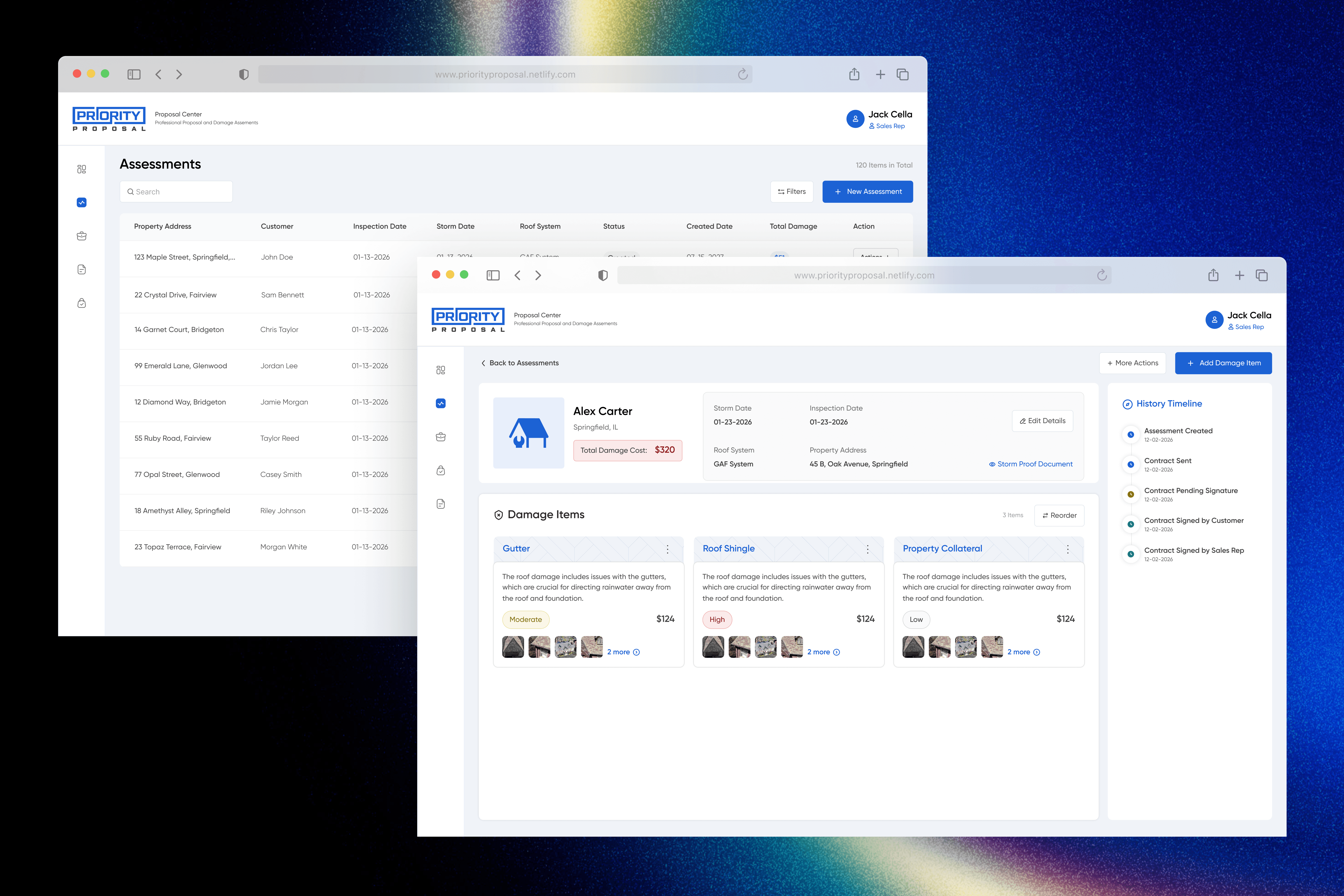
Task: Go Back to Assessments
Action: pyautogui.click(x=520, y=363)
